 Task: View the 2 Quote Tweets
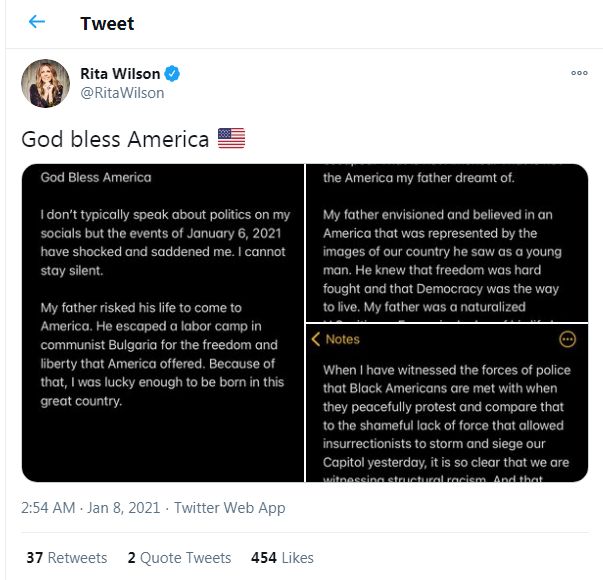(179, 558)
